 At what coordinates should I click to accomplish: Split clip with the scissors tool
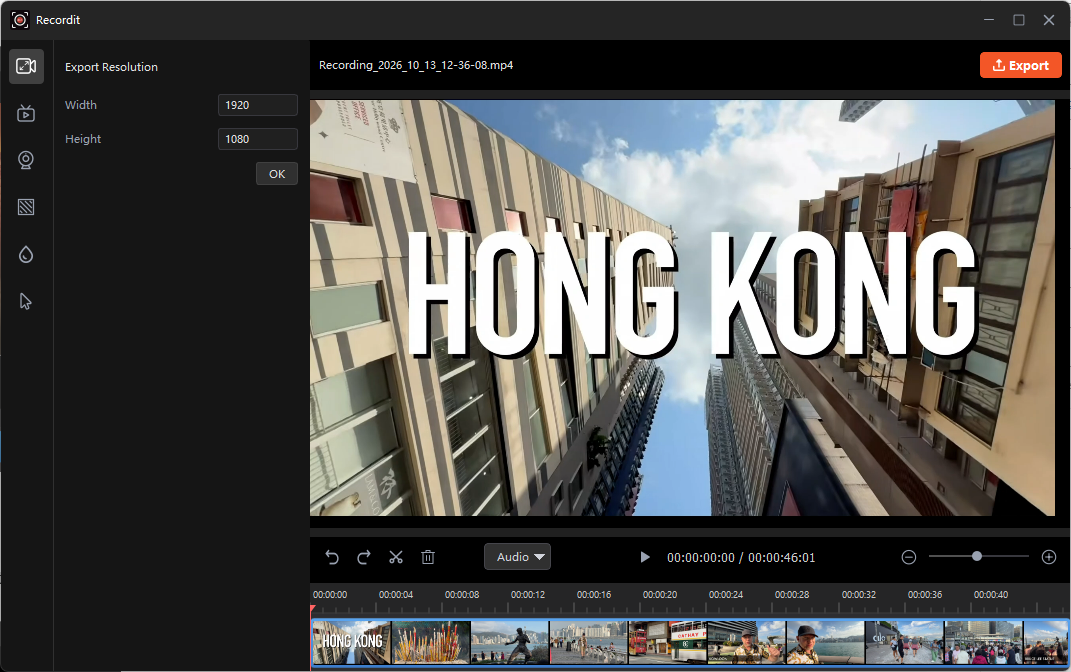(396, 557)
